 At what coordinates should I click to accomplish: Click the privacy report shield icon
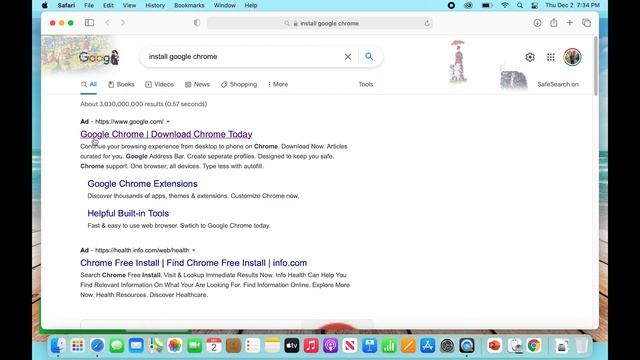[x=197, y=23]
